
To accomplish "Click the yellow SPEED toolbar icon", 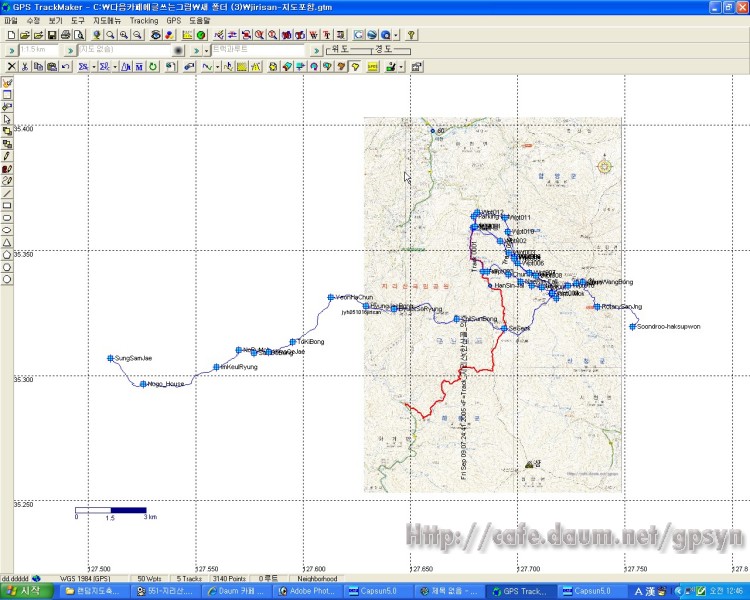I will (373, 67).
